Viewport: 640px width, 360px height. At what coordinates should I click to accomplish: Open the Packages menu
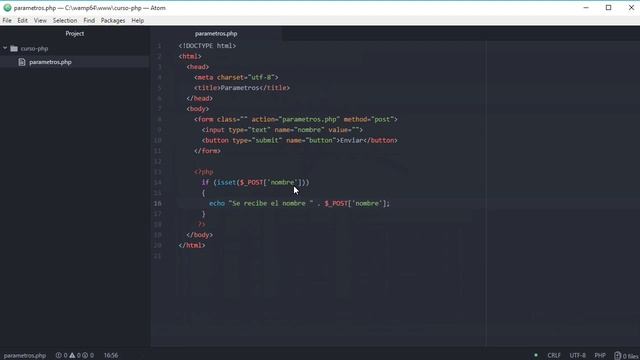(x=113, y=20)
